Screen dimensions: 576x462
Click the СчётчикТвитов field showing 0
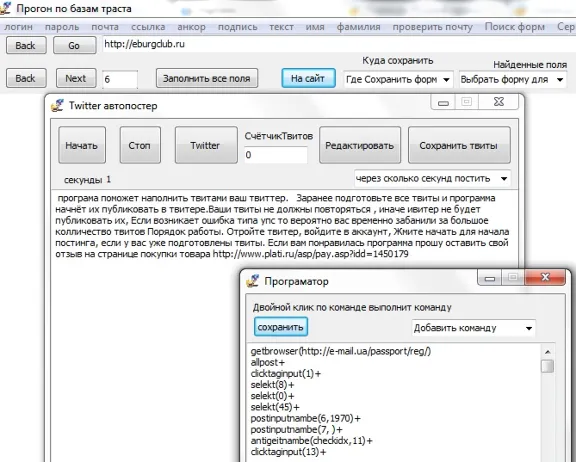pyautogui.click(x=276, y=155)
